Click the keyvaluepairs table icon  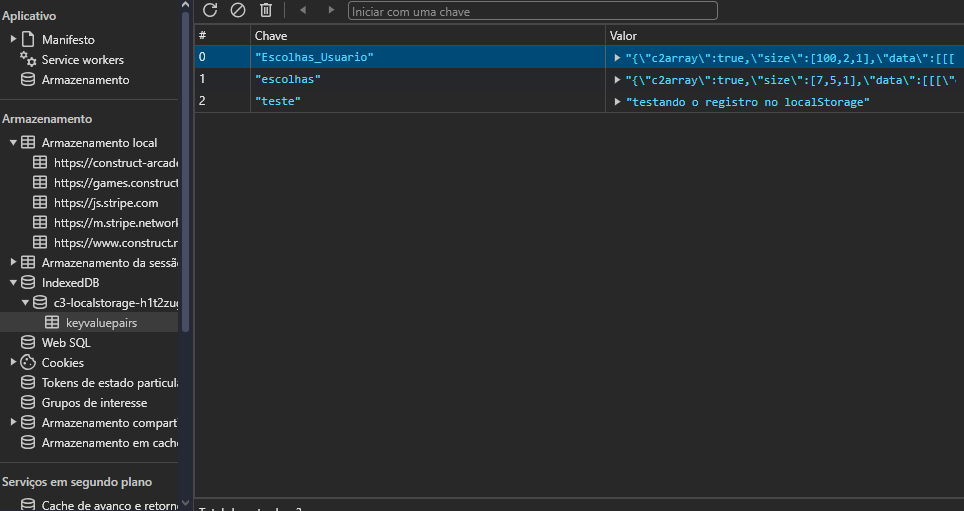click(52, 322)
